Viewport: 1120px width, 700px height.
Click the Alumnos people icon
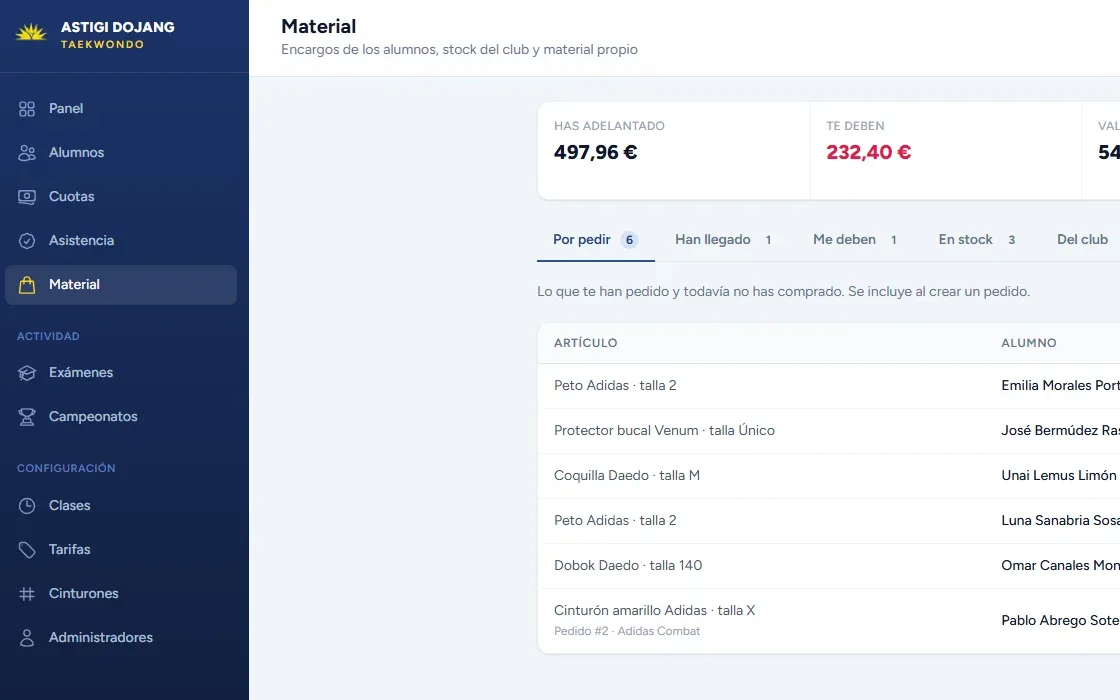(x=26, y=153)
